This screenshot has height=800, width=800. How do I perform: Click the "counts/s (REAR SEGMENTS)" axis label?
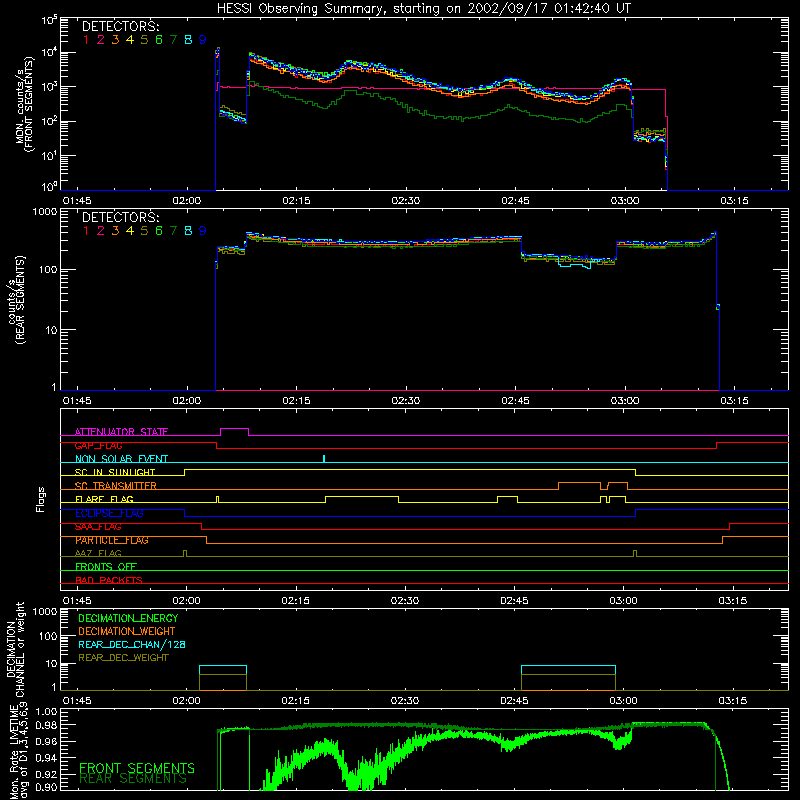point(16,300)
